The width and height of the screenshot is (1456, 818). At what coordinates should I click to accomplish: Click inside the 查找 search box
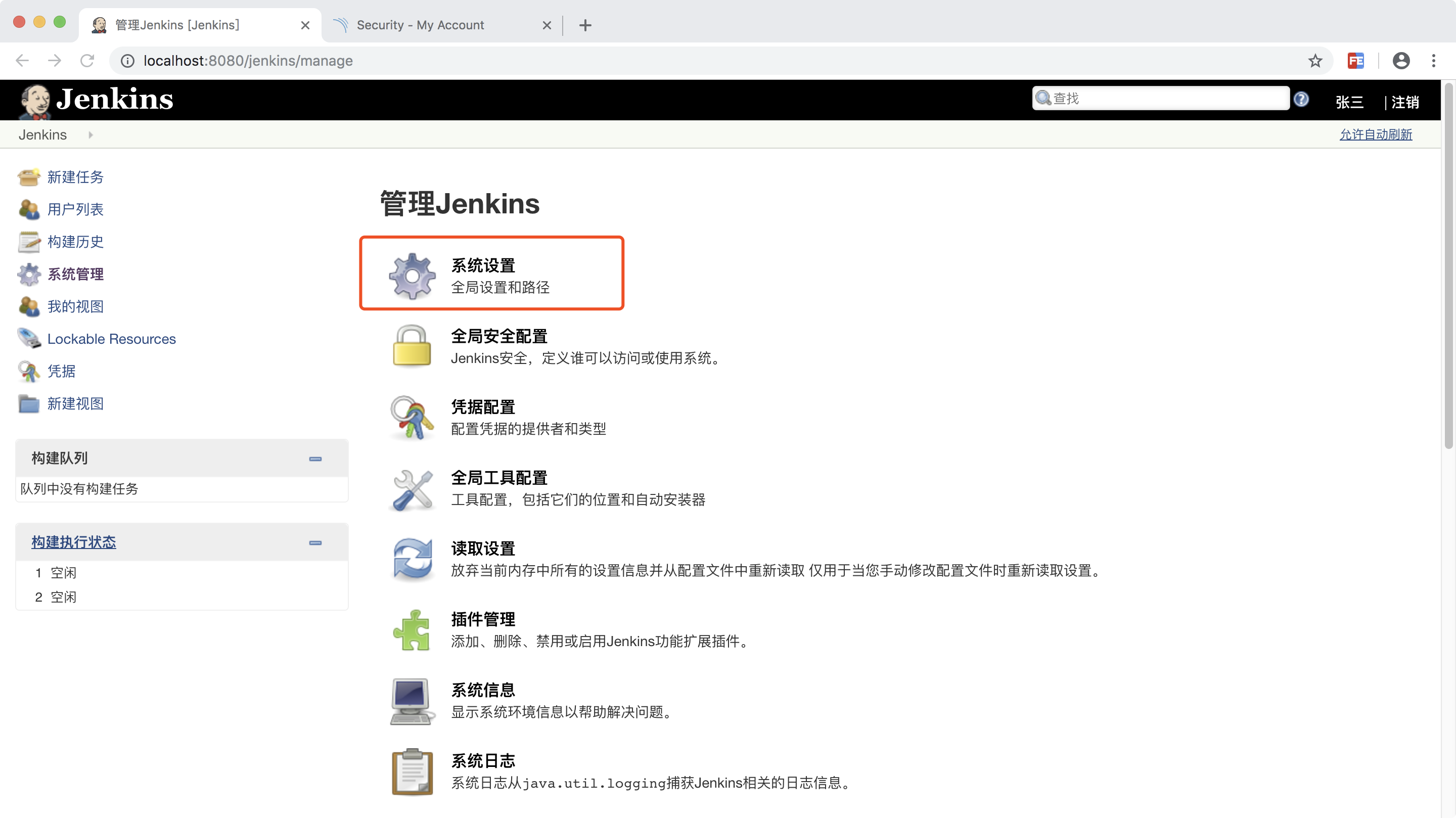(x=1164, y=99)
